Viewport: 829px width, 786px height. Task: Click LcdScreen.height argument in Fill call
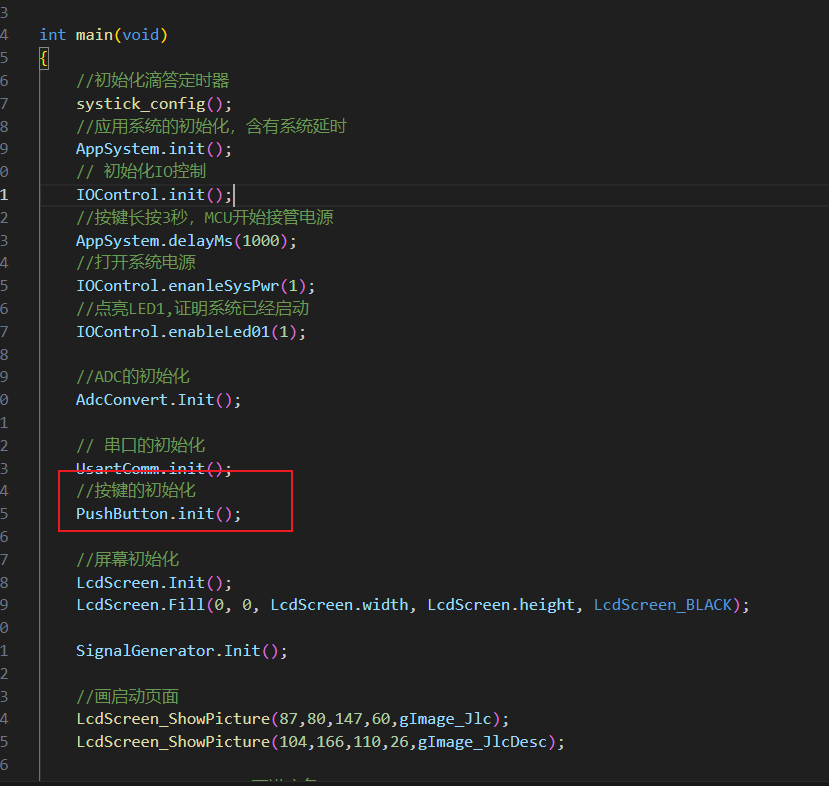pyautogui.click(x=501, y=605)
